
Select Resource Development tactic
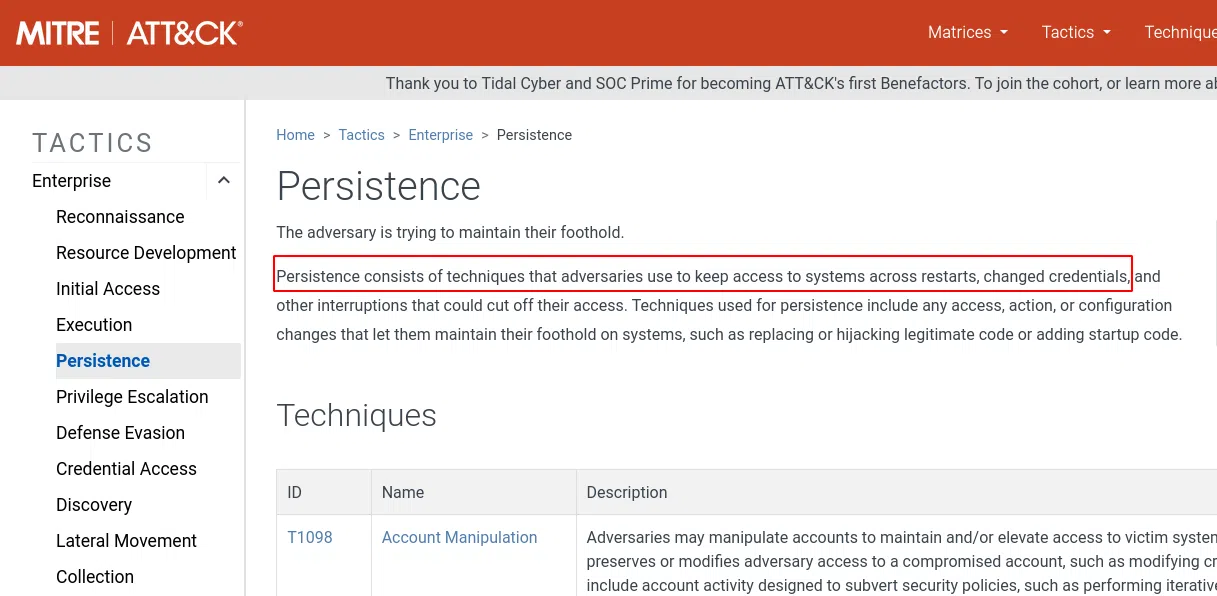[x=146, y=253]
